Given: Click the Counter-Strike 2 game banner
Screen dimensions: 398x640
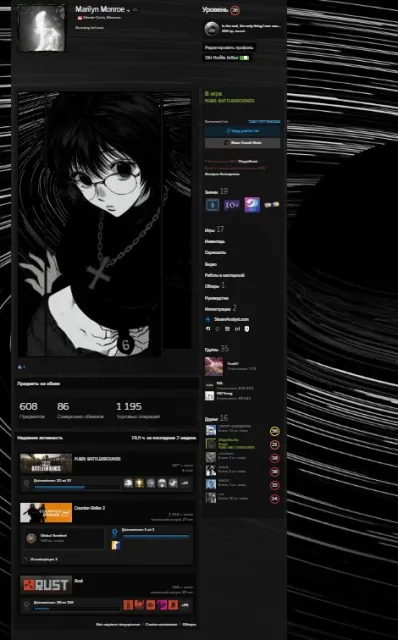Looking at the screenshot, I should [x=46, y=513].
